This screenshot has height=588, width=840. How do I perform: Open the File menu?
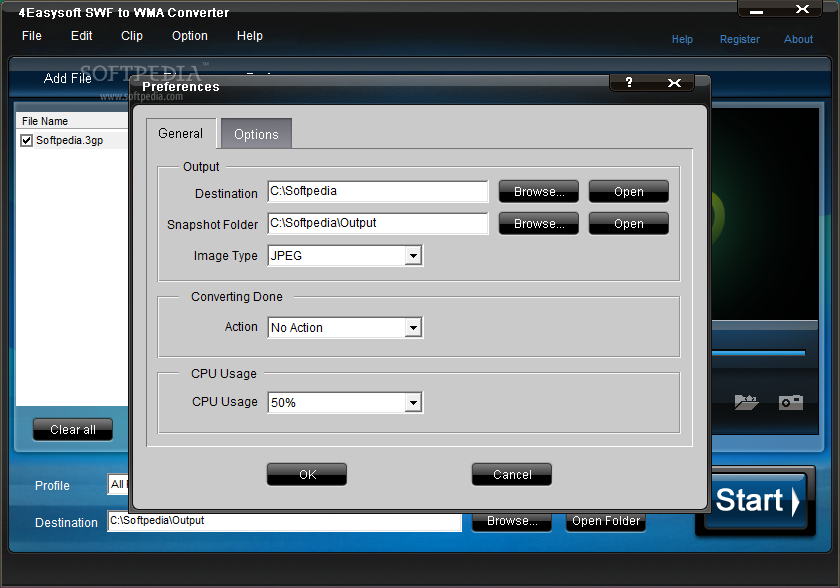pos(32,36)
